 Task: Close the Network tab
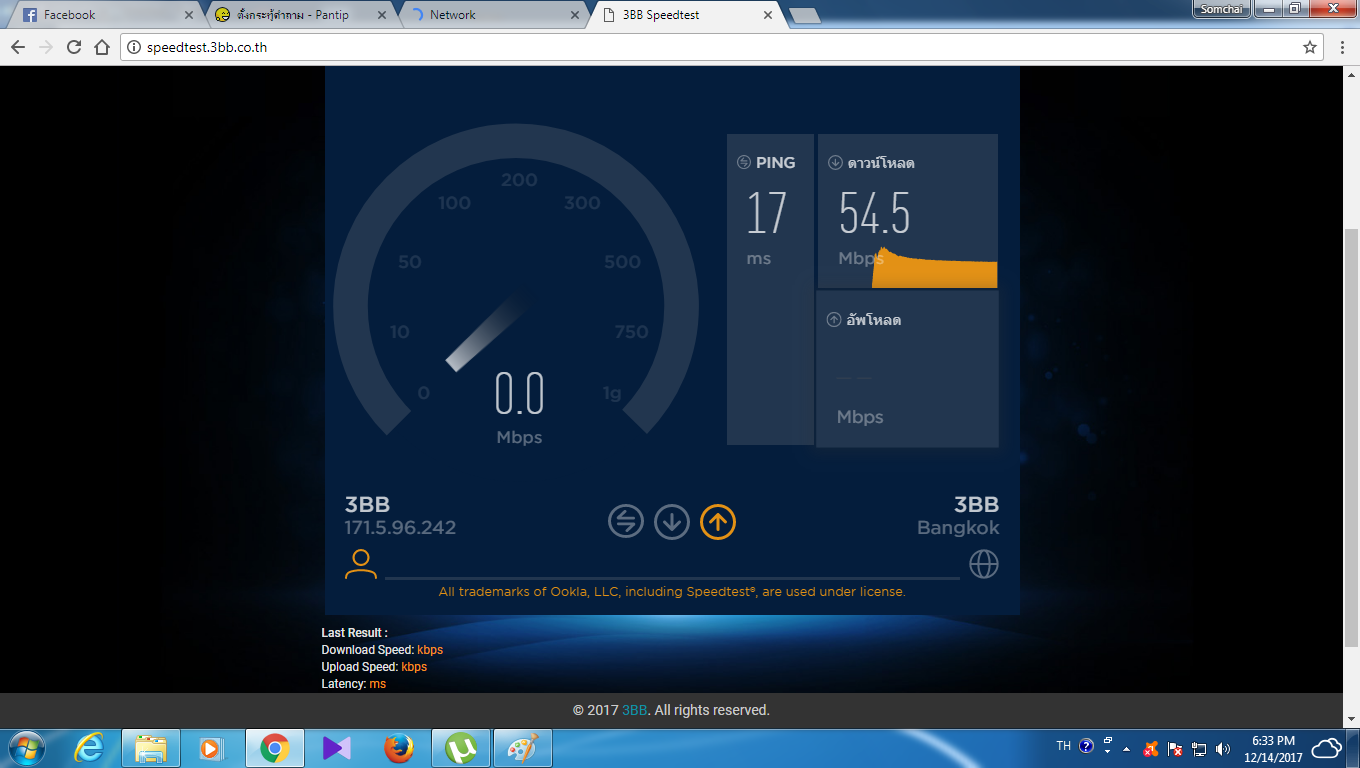click(x=575, y=15)
